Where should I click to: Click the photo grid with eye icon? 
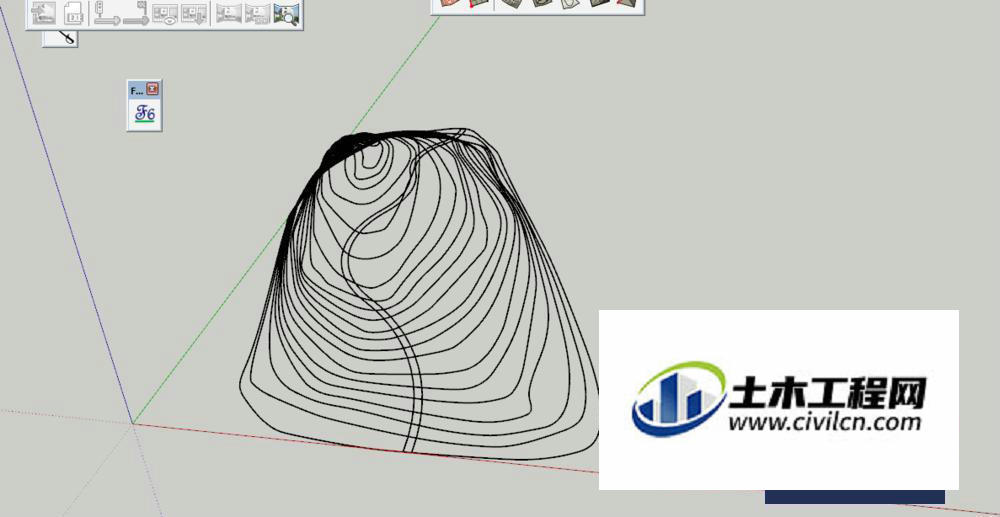click(x=165, y=13)
